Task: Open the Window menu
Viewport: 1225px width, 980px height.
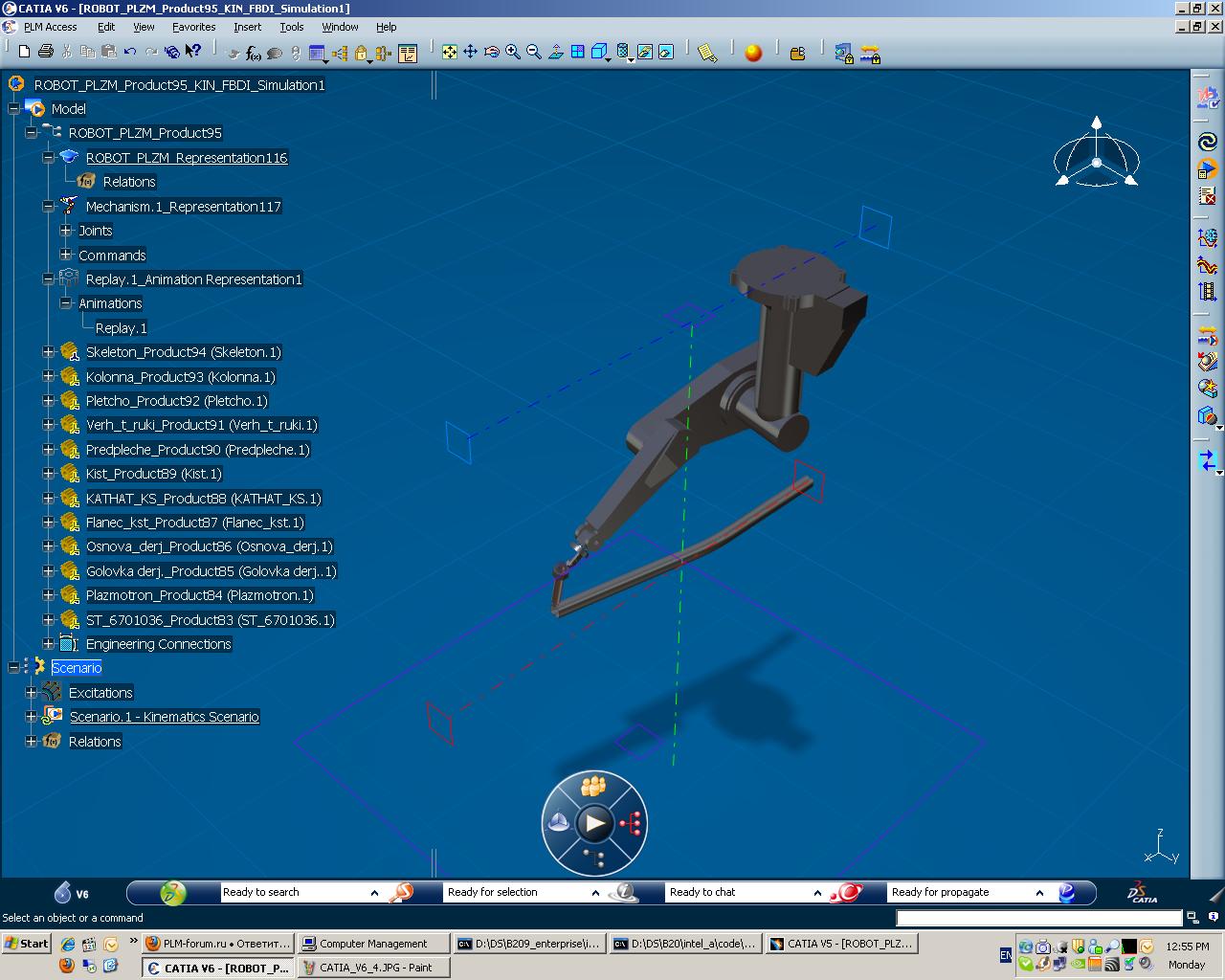Action: [x=340, y=27]
